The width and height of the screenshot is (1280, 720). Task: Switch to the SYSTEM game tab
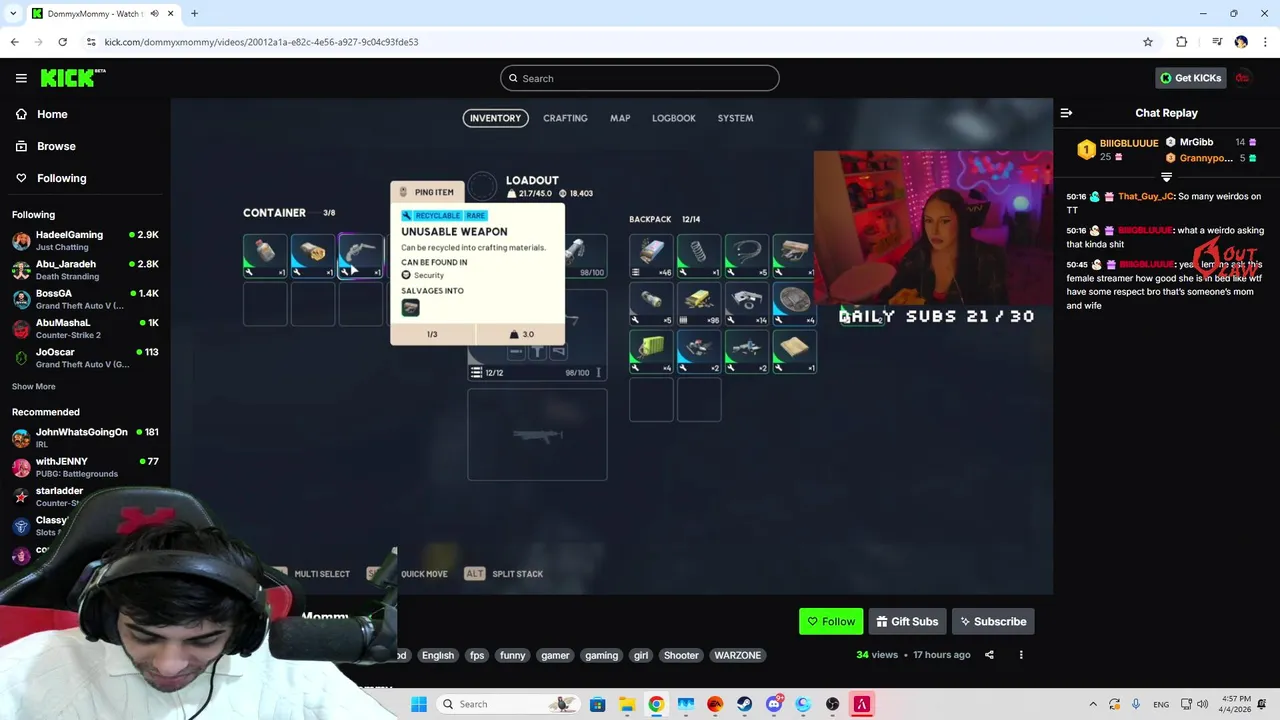coord(735,118)
